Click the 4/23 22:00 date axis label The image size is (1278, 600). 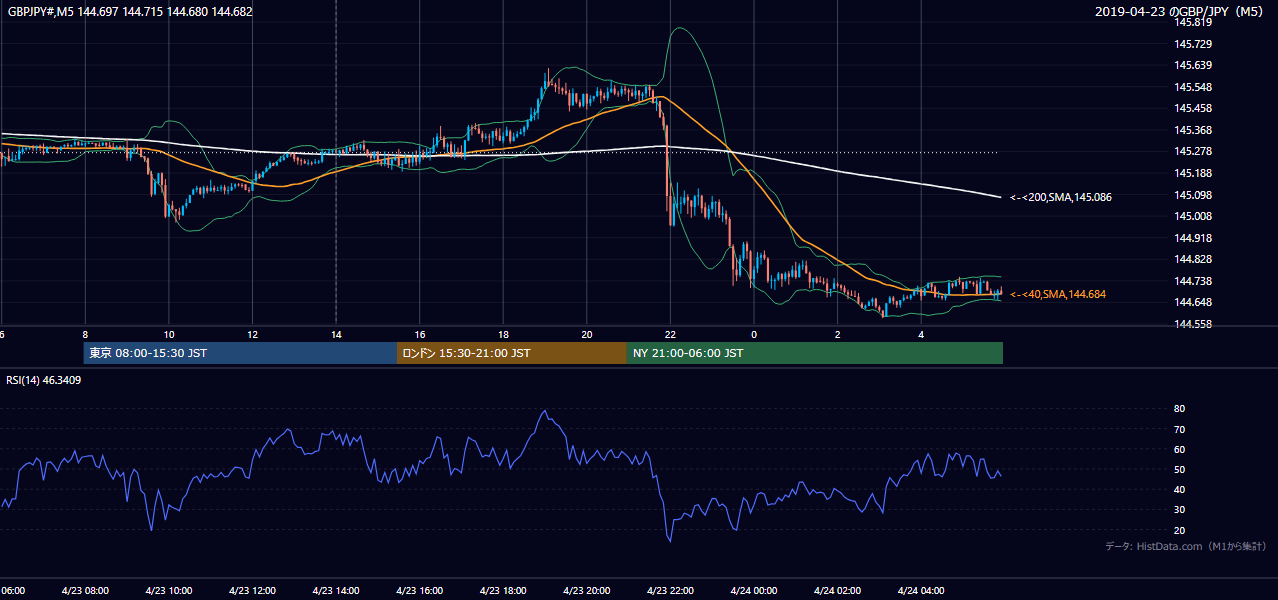coord(670,591)
